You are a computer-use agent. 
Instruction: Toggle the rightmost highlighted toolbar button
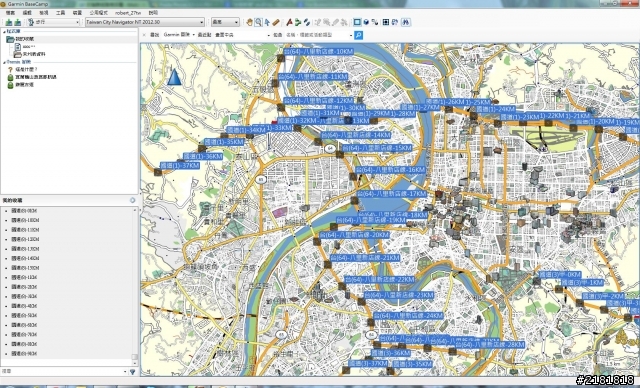coord(406,22)
